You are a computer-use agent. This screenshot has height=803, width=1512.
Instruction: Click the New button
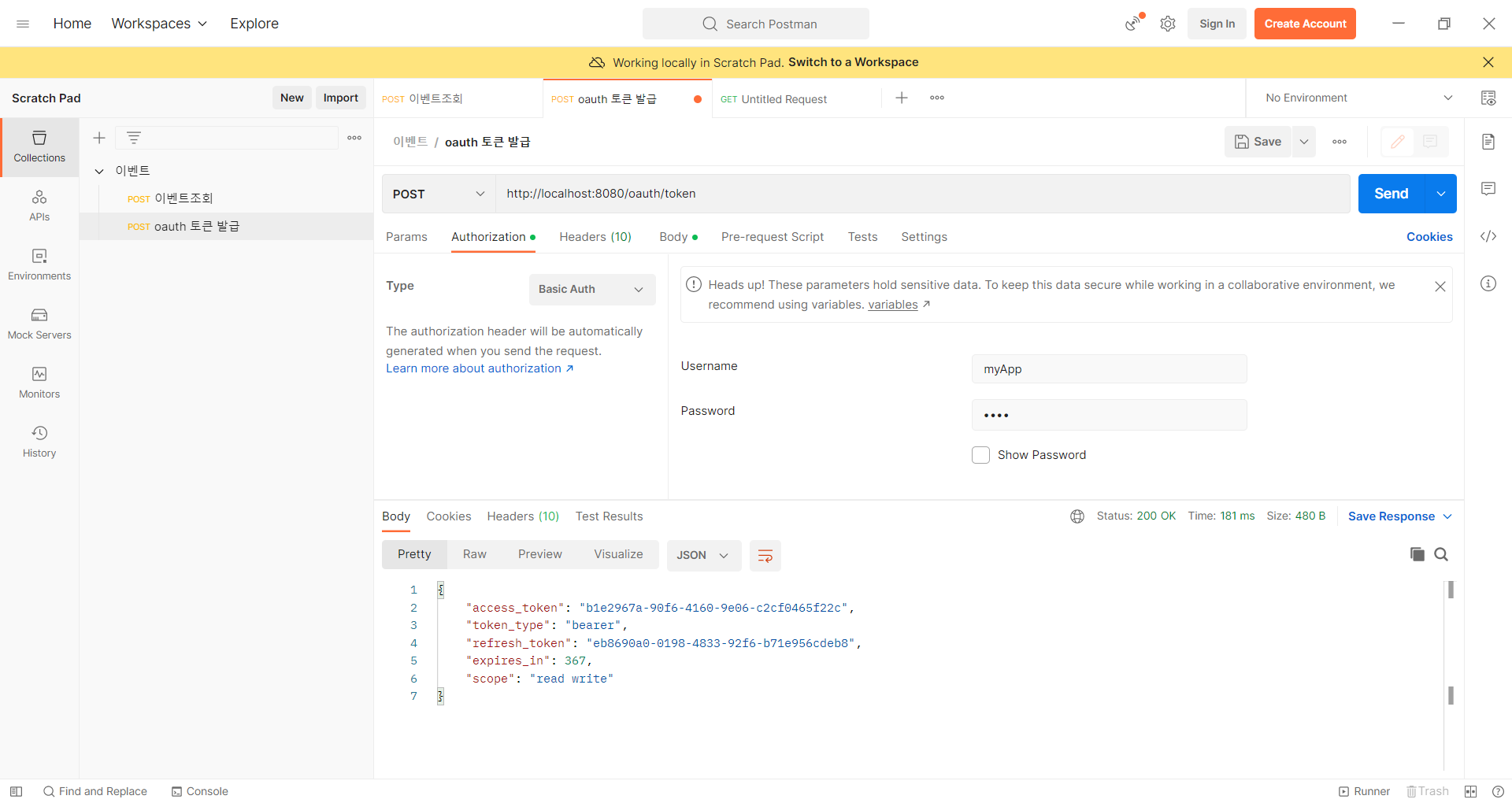pos(291,98)
